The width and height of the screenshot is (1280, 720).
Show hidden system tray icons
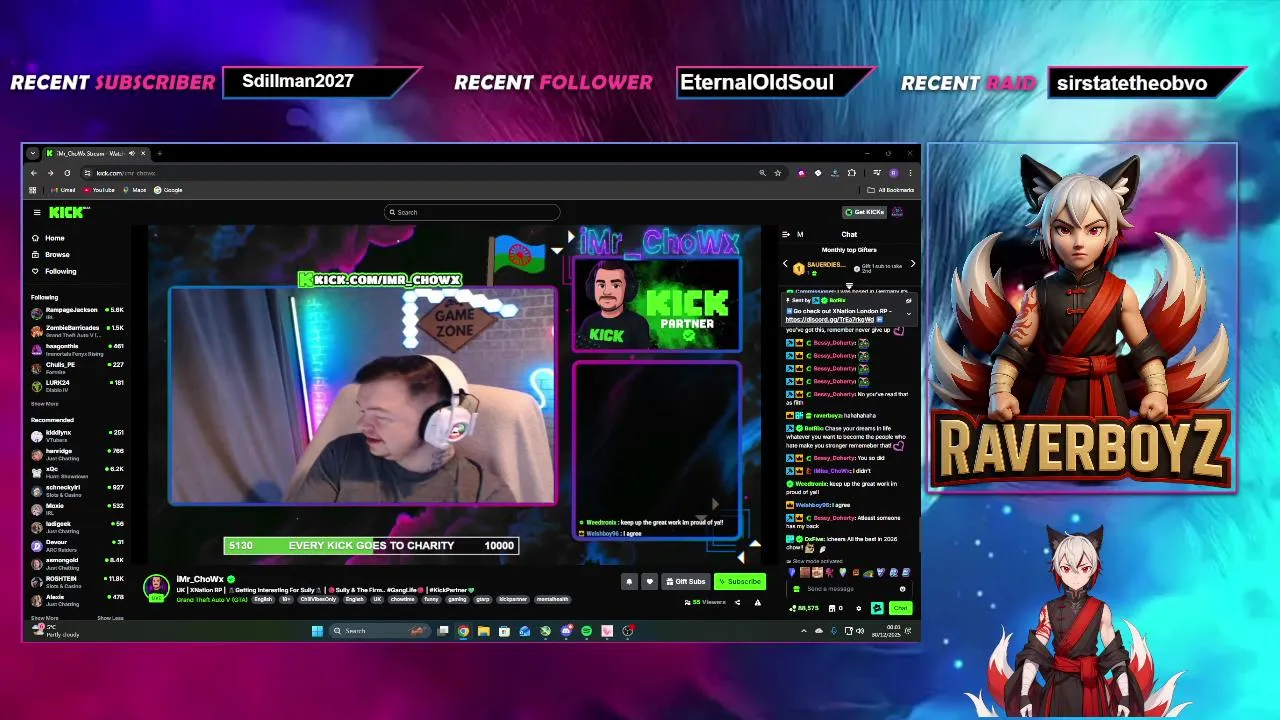804,631
